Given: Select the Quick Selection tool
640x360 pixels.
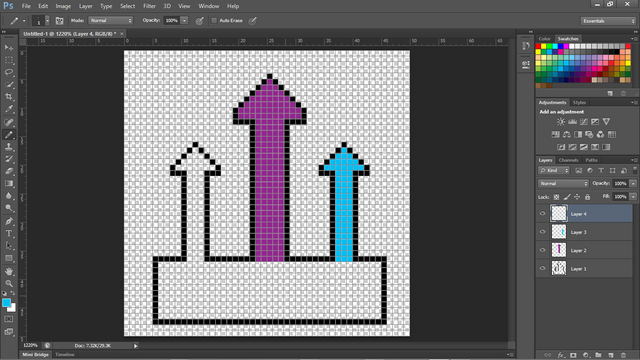Looking at the screenshot, I should [x=9, y=84].
